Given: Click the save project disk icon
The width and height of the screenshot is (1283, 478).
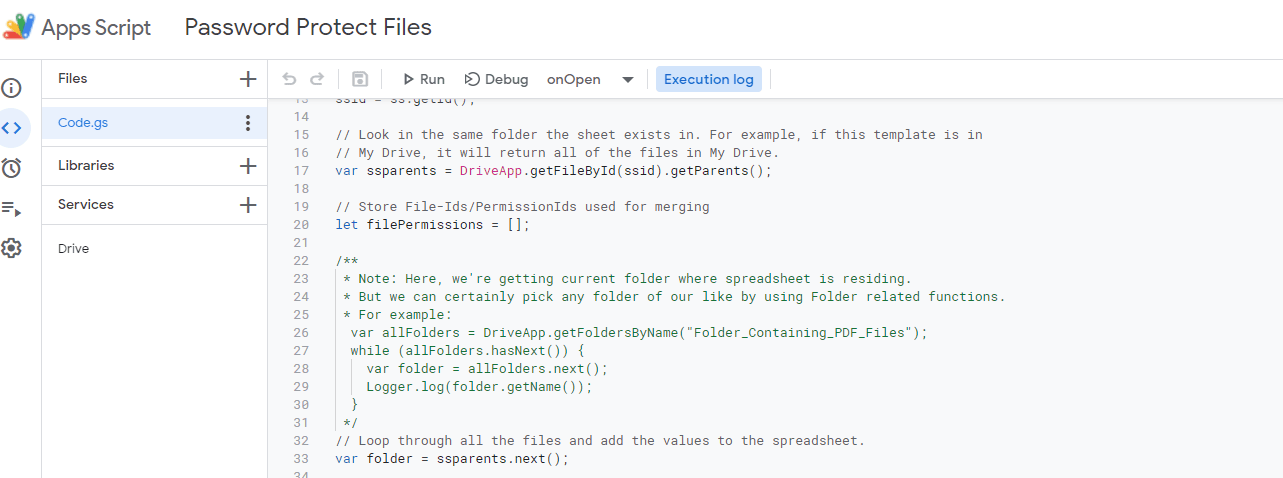Looking at the screenshot, I should tap(360, 79).
